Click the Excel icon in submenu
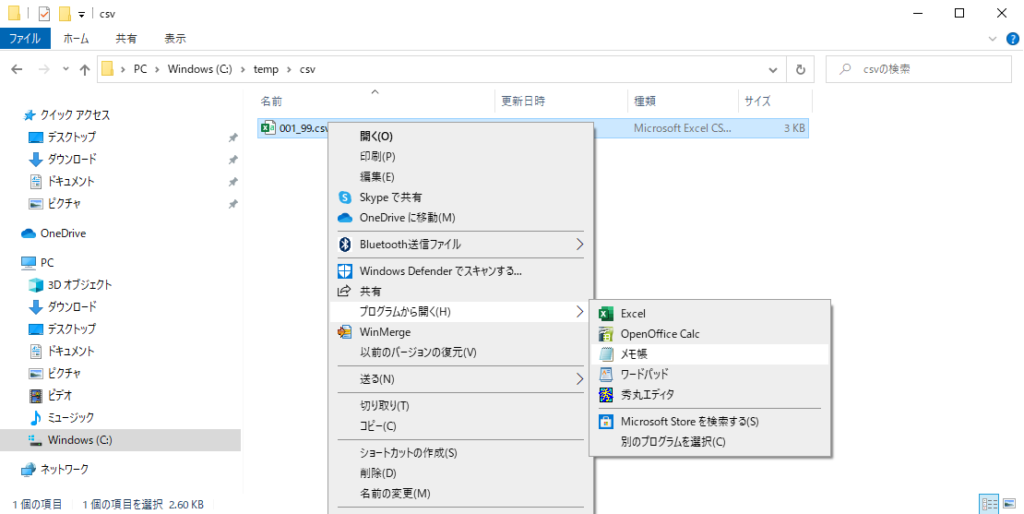Image resolution: width=1024 pixels, height=514 pixels. (606, 313)
